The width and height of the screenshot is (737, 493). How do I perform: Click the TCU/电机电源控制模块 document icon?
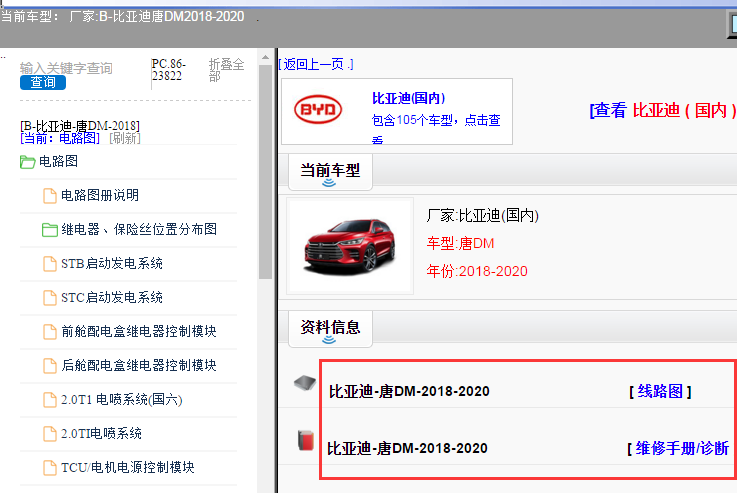[50, 467]
